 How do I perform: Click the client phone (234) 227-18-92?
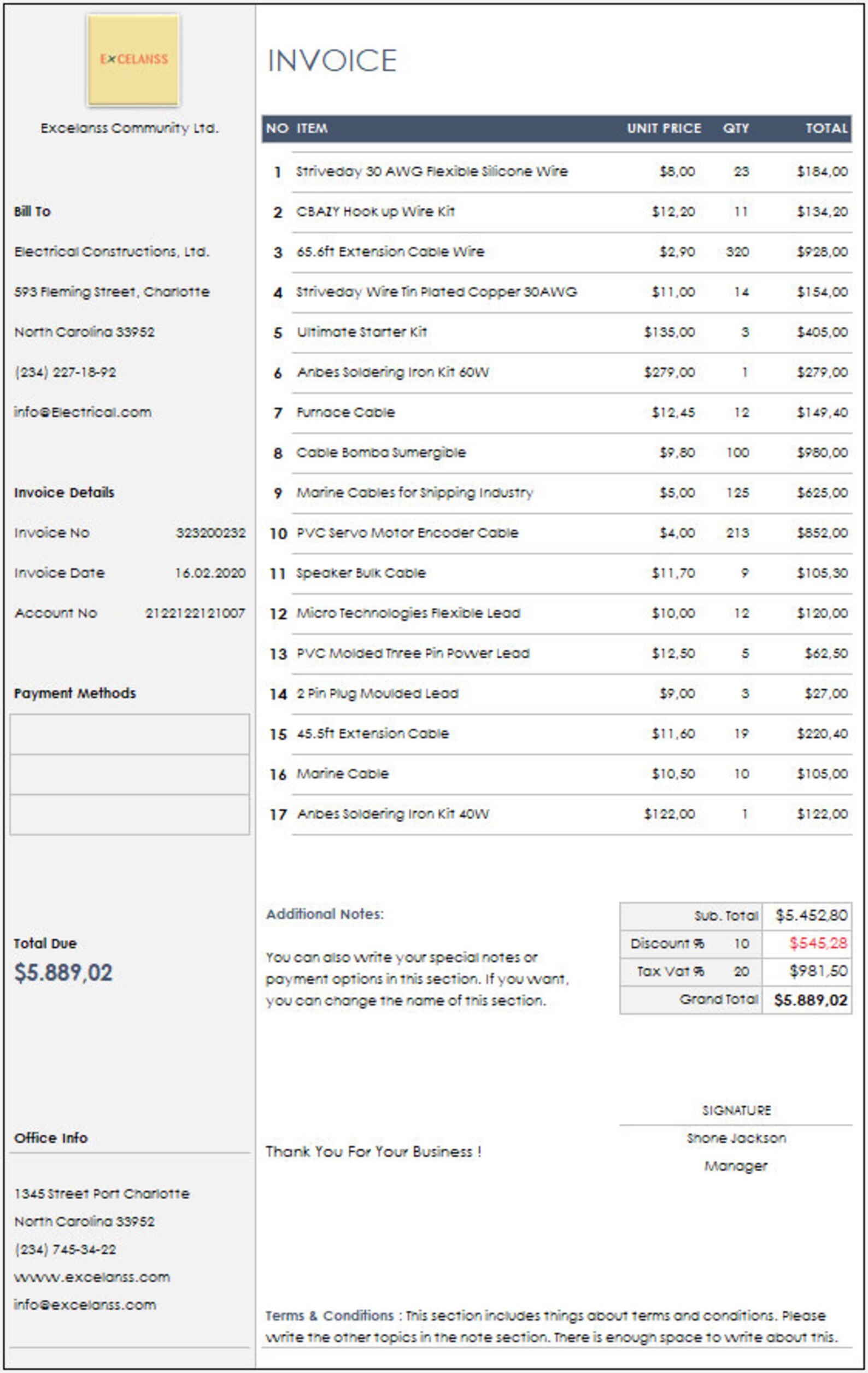(65, 372)
